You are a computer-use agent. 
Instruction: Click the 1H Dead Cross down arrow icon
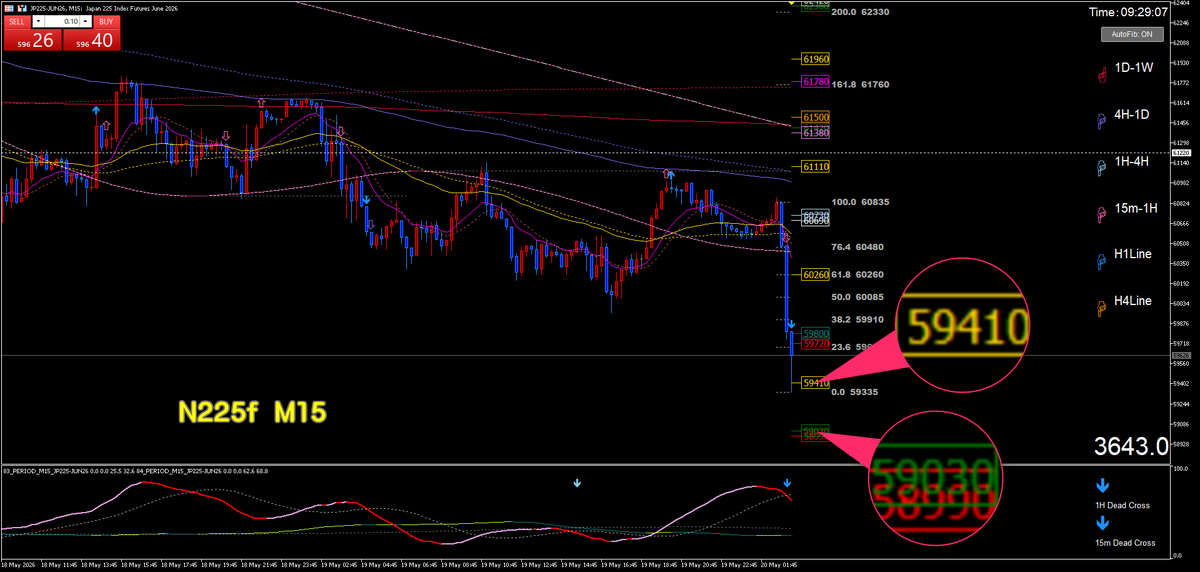1102,486
